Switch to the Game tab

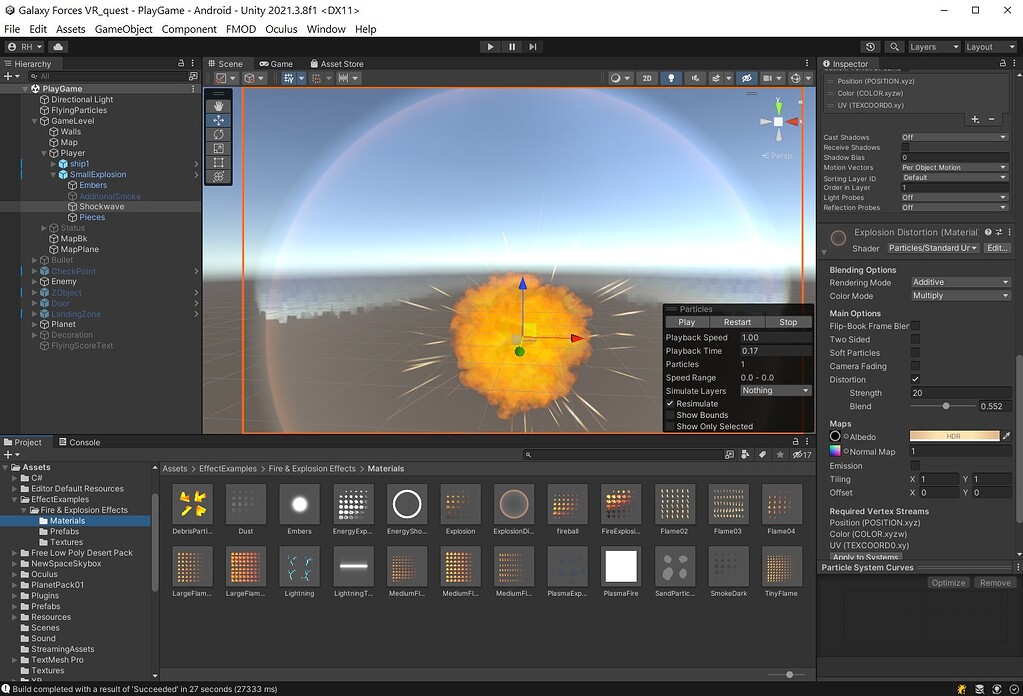pos(276,63)
